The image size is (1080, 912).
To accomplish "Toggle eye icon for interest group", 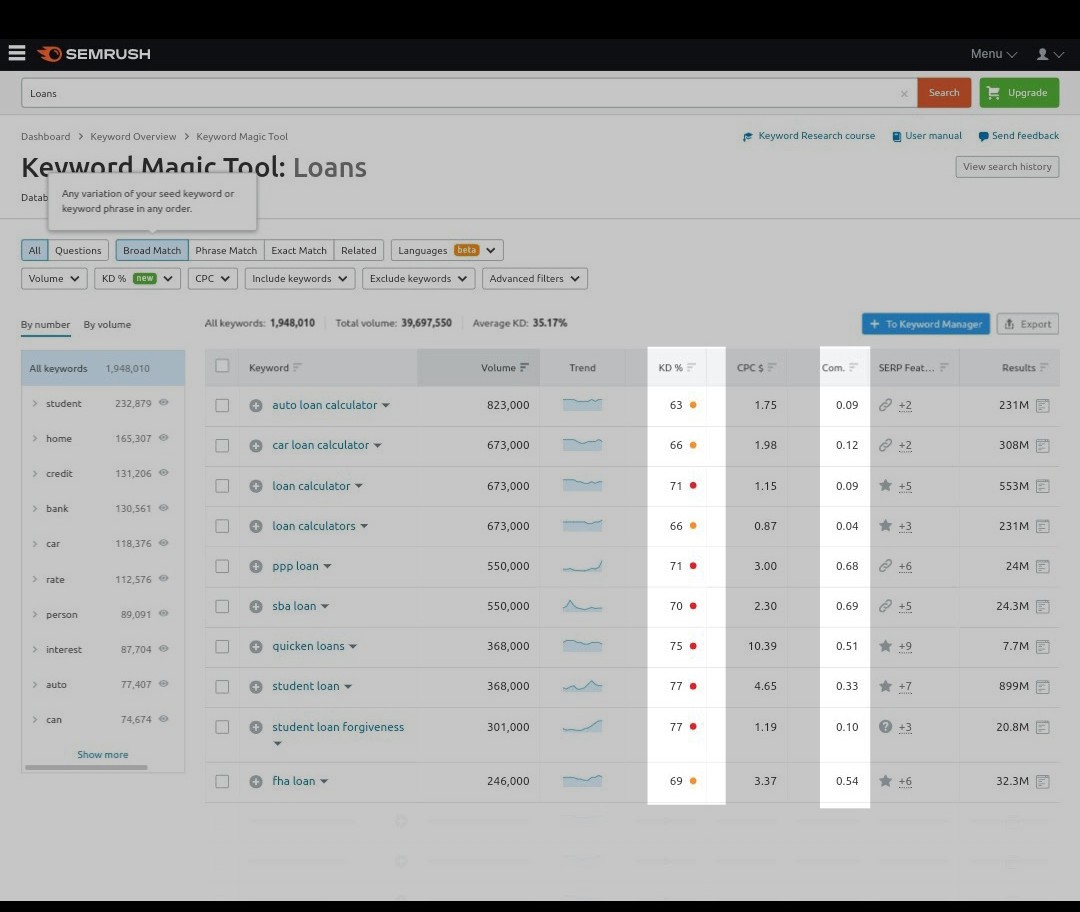I will tap(163, 648).
